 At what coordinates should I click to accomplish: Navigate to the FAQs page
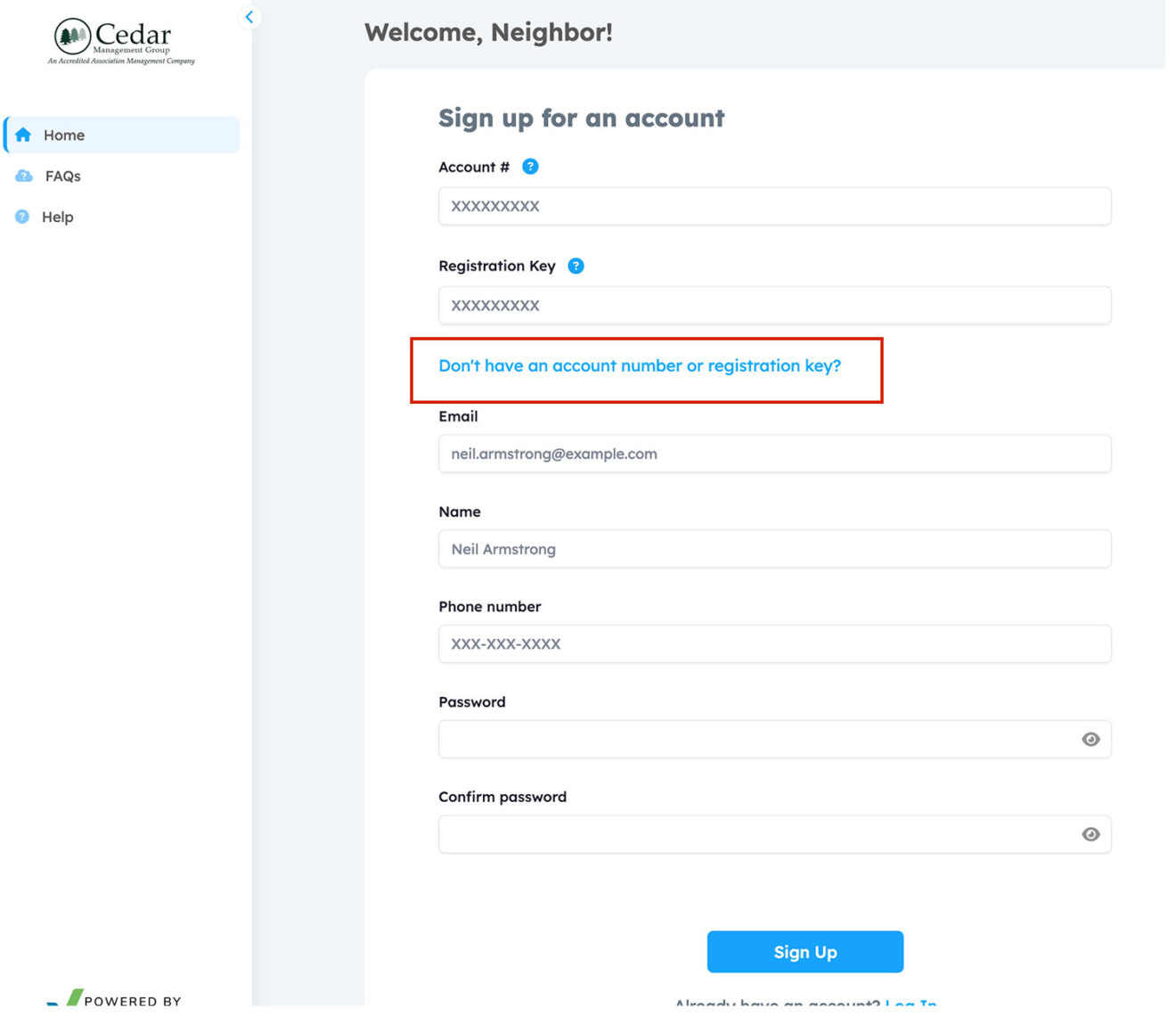[62, 176]
